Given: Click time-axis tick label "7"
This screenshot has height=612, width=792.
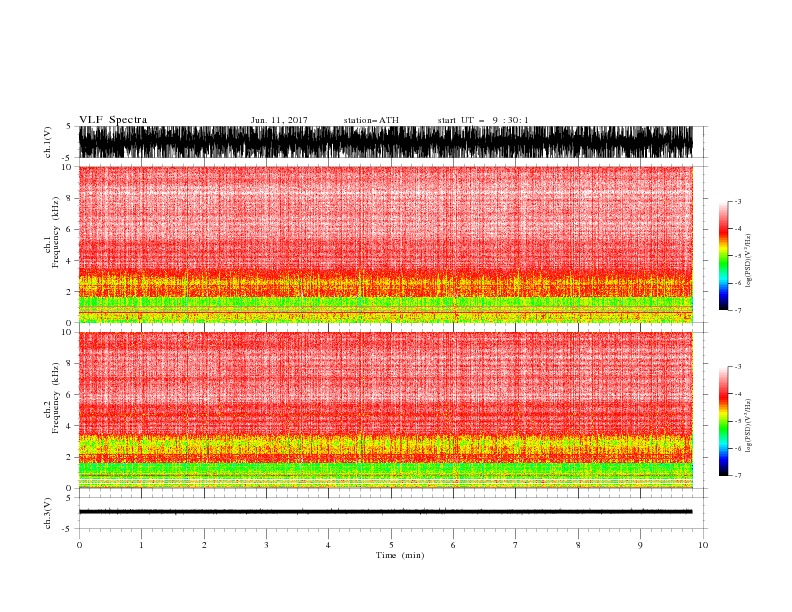Looking at the screenshot, I should 516,545.
